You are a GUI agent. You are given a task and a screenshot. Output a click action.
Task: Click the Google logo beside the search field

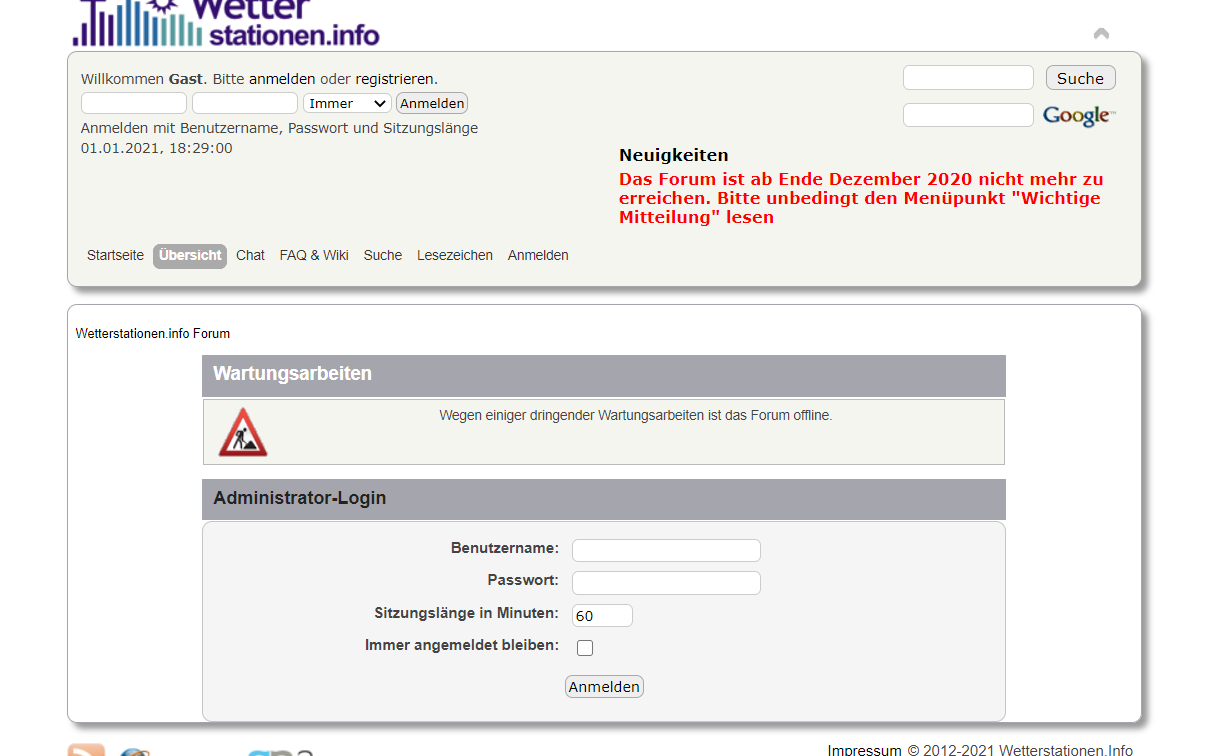pos(1079,116)
